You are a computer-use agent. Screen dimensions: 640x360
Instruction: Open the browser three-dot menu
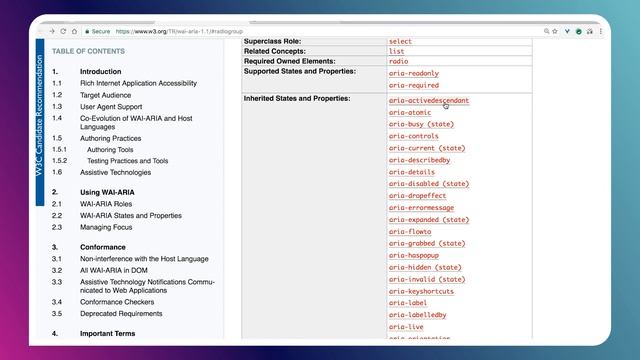(601, 31)
